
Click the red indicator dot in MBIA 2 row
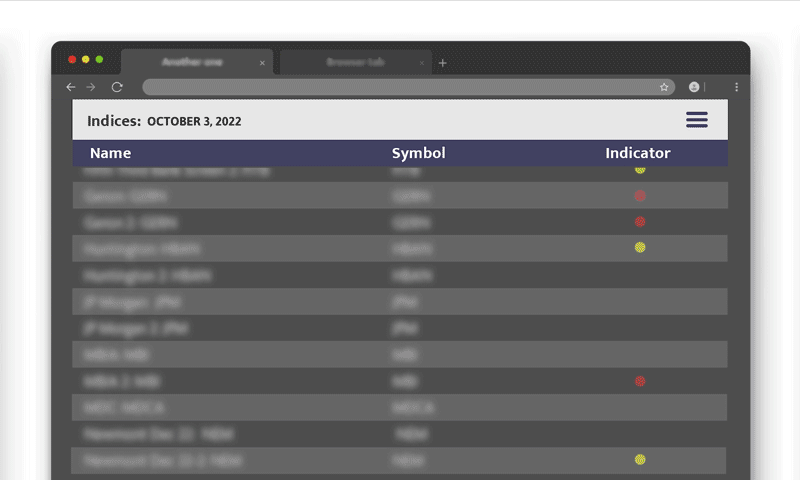point(640,381)
